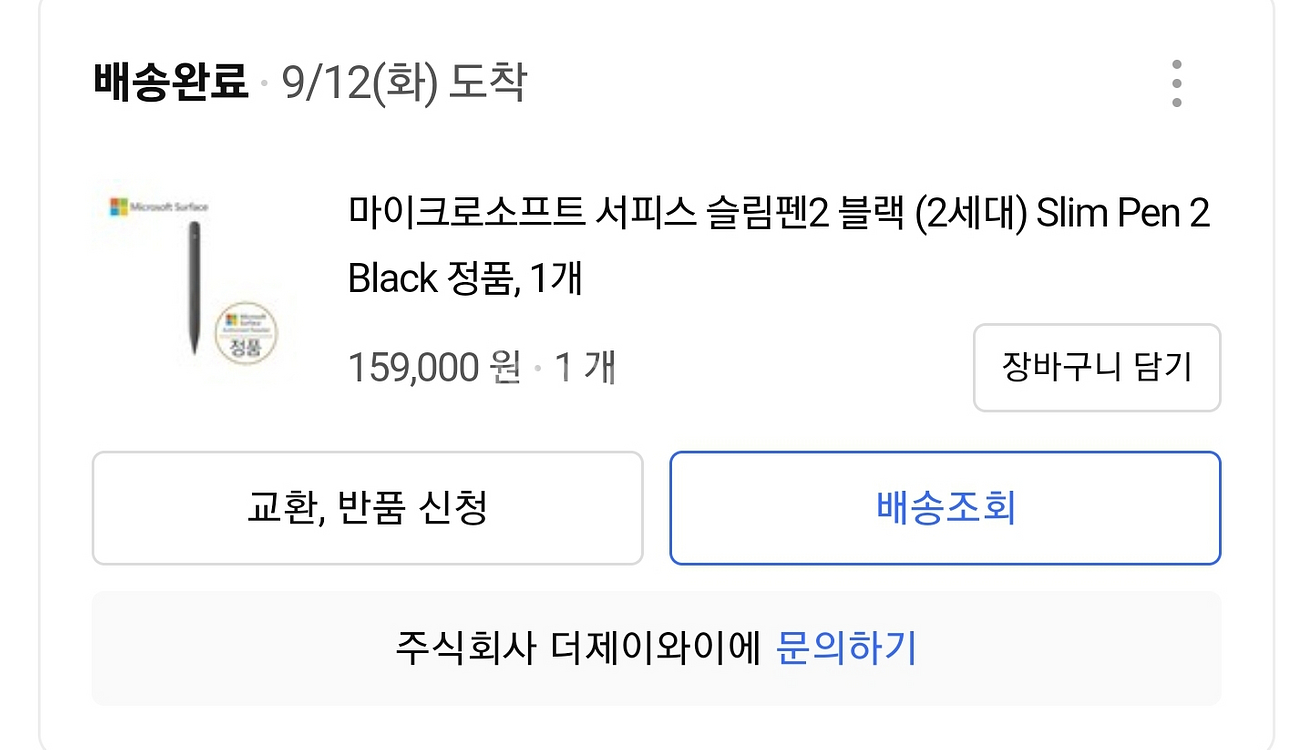Screen dimensions: 1312x750
Task: Click the white order card background area
Action: coord(656,140)
